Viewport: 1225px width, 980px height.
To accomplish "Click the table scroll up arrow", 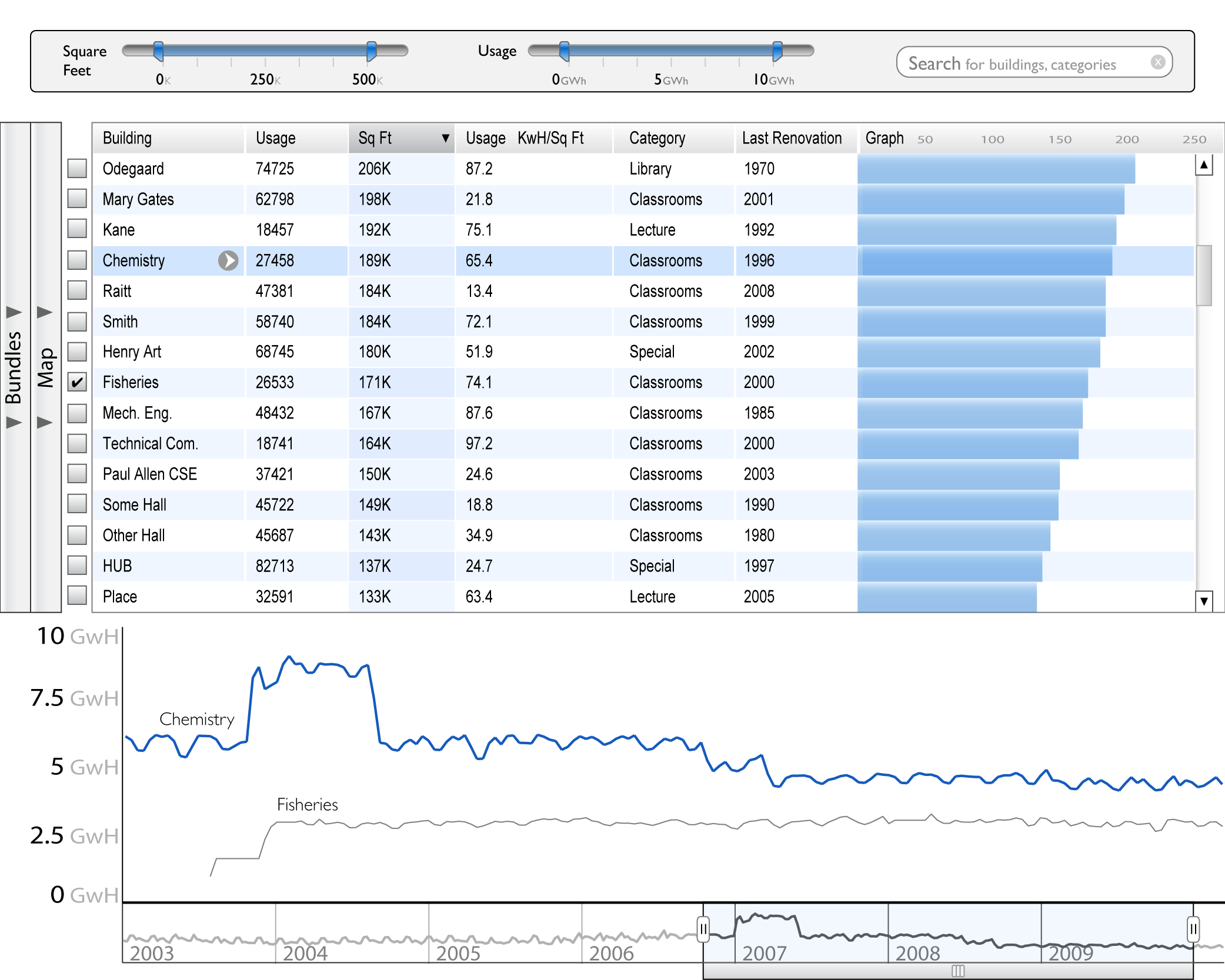I will (1204, 166).
